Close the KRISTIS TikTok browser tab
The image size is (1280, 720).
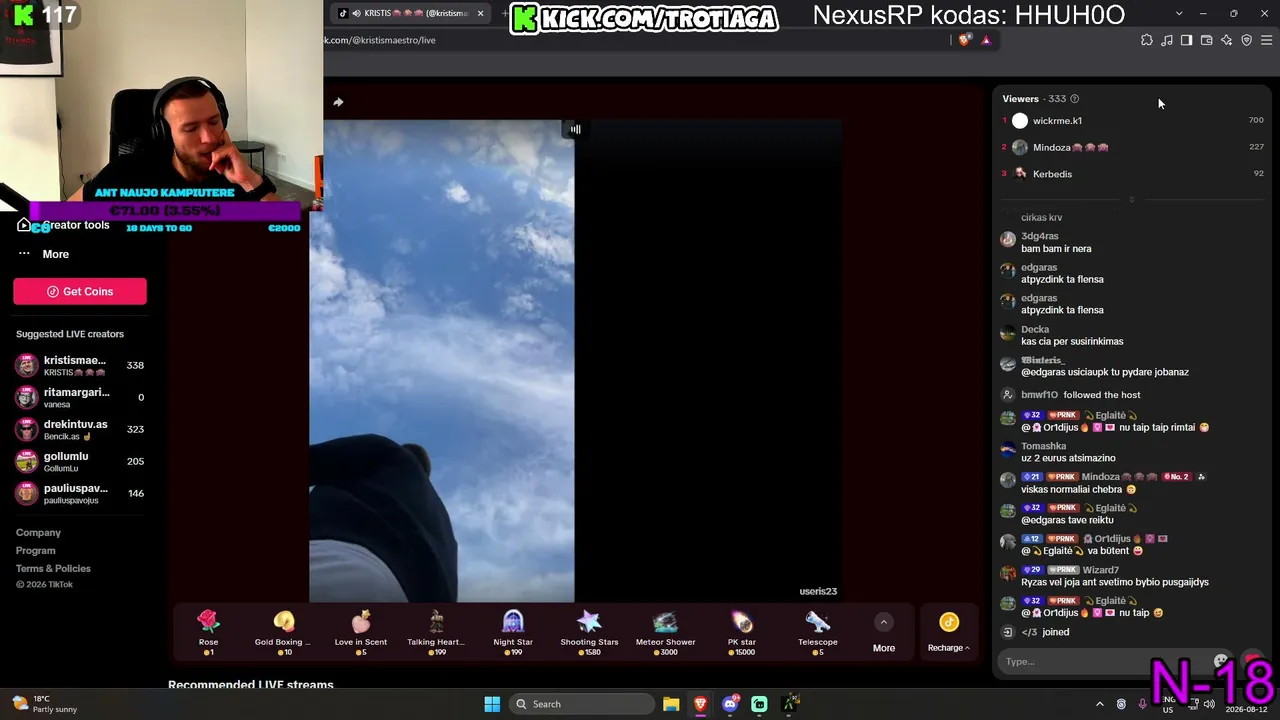[480, 13]
